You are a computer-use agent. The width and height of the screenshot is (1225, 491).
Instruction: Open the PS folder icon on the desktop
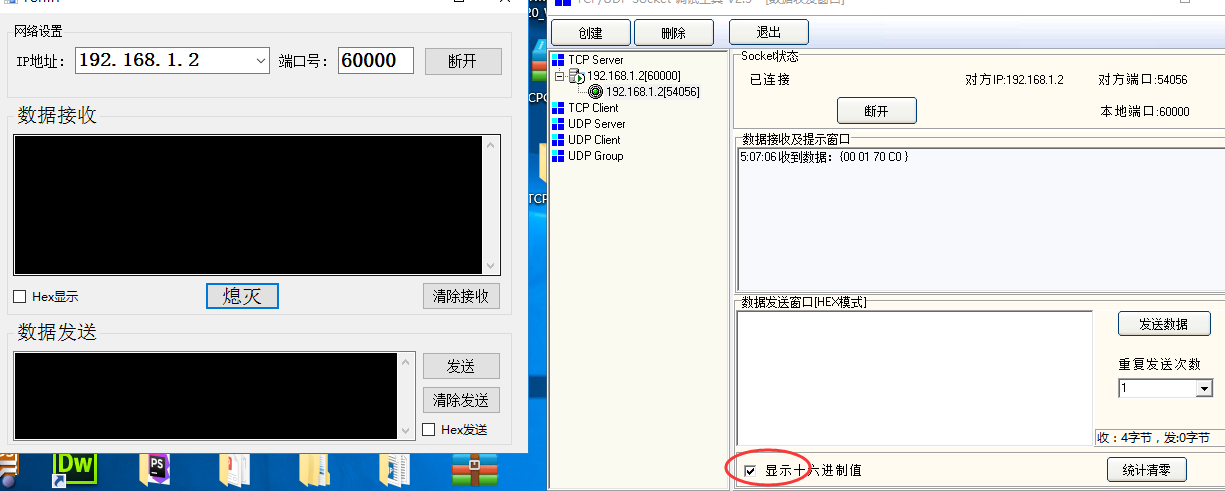pyautogui.click(x=155, y=468)
